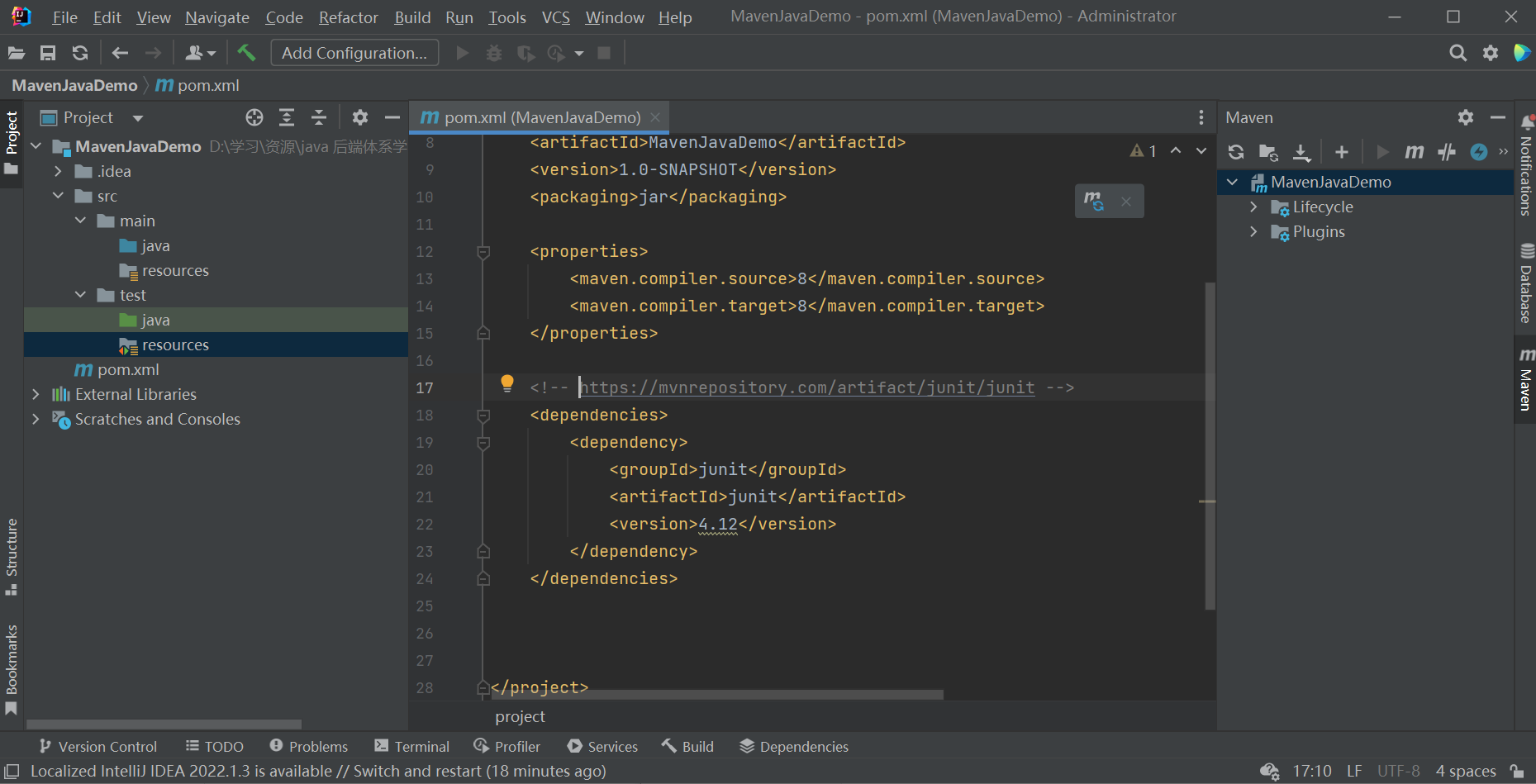Viewport: 1536px width, 784px height.
Task: Open IDE settings via the top-right gear
Action: click(1491, 53)
